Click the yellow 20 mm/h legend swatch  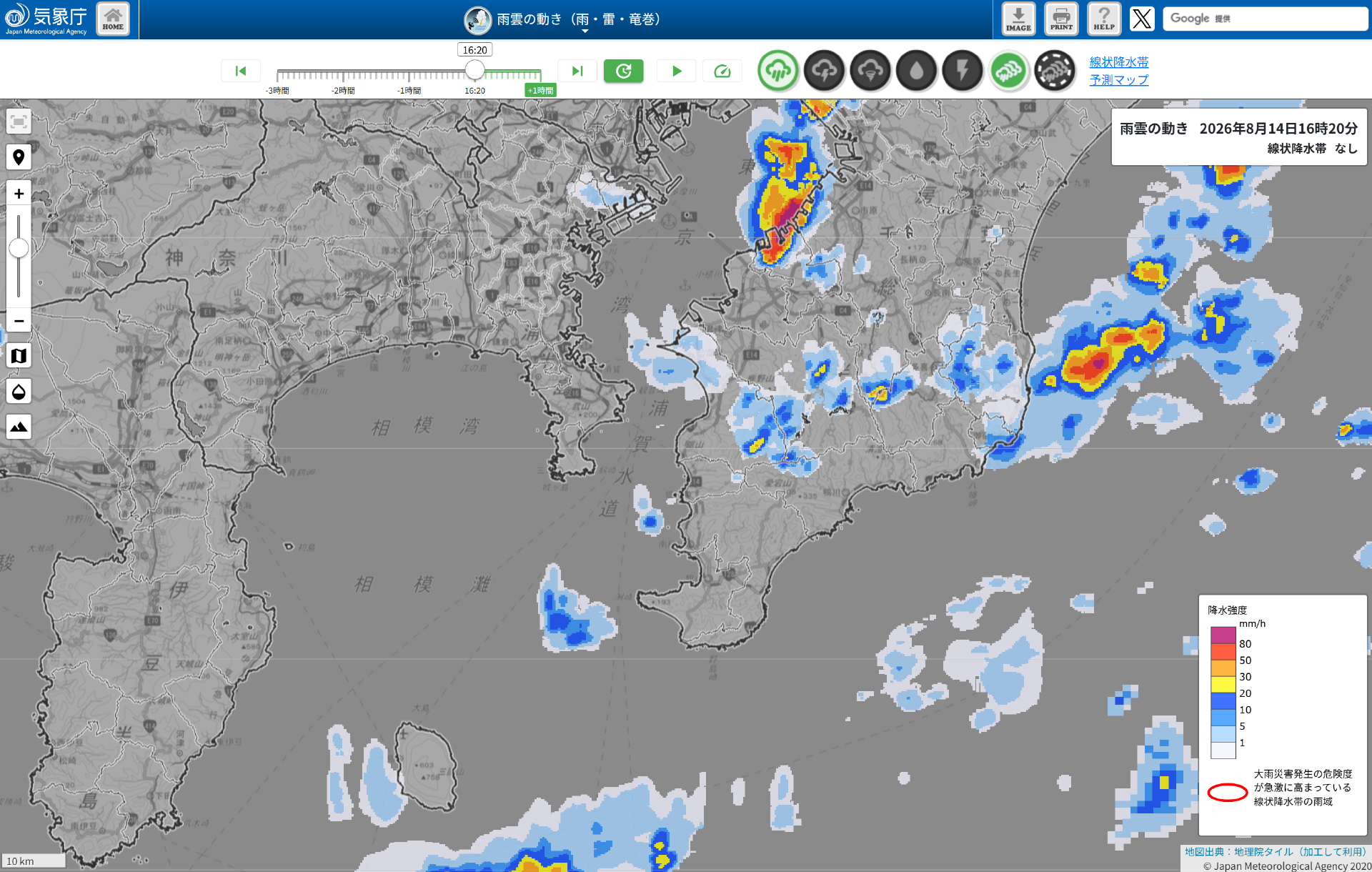[1223, 685]
